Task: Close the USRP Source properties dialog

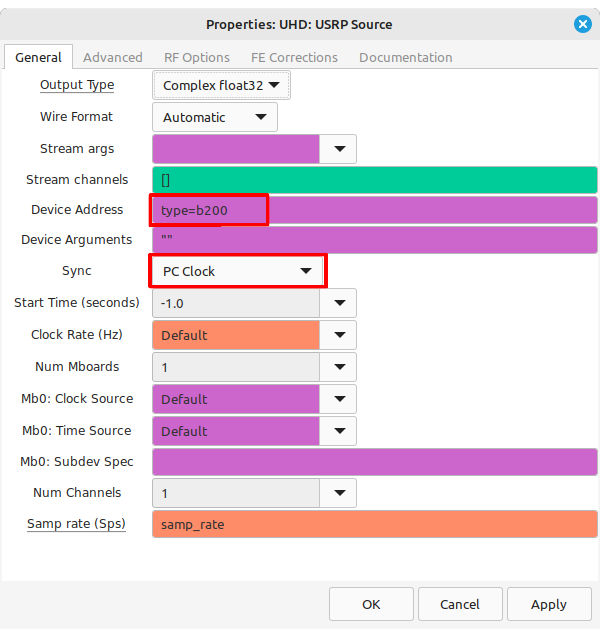Action: pos(582,24)
